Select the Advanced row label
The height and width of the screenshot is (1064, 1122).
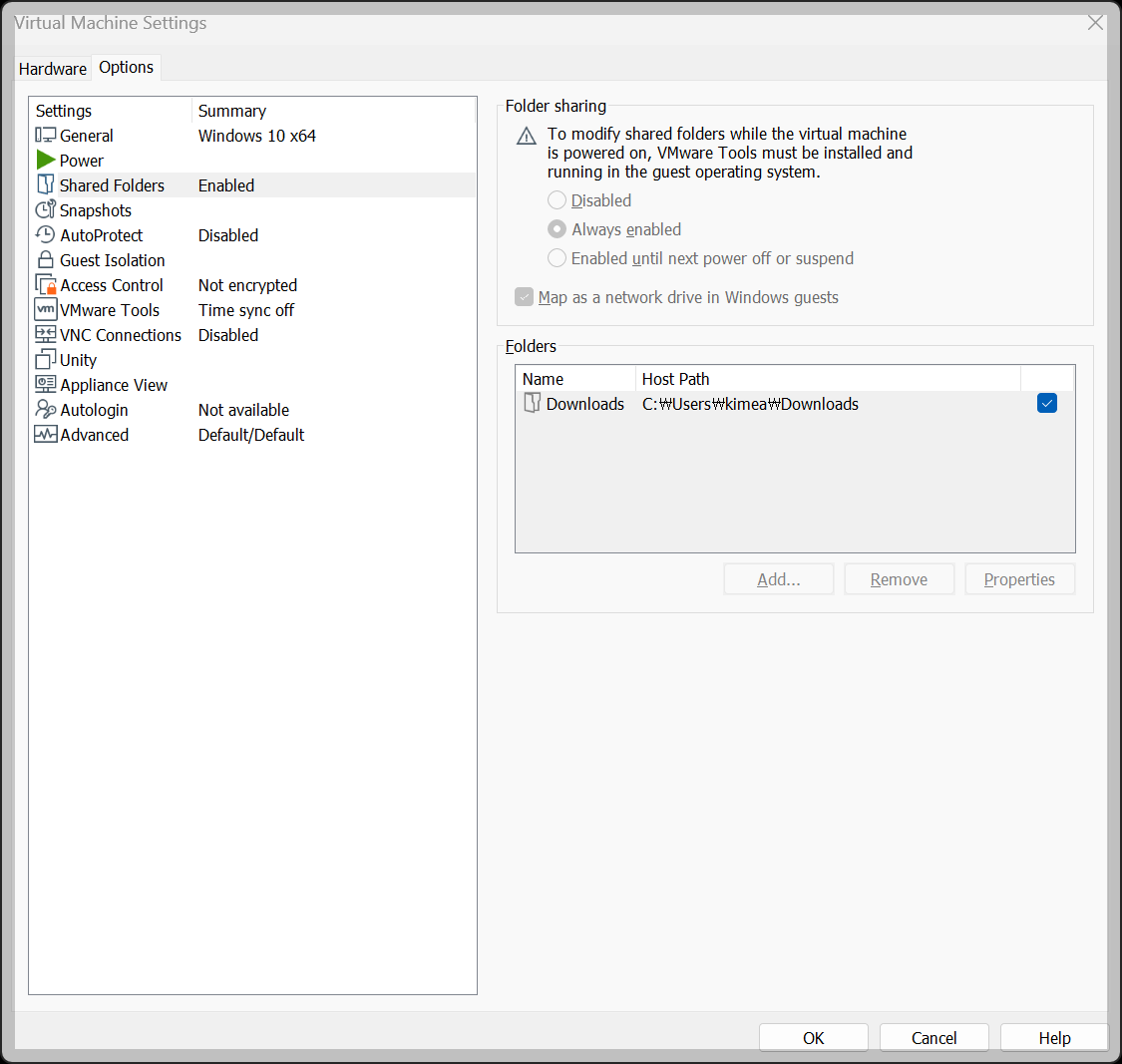pos(95,435)
